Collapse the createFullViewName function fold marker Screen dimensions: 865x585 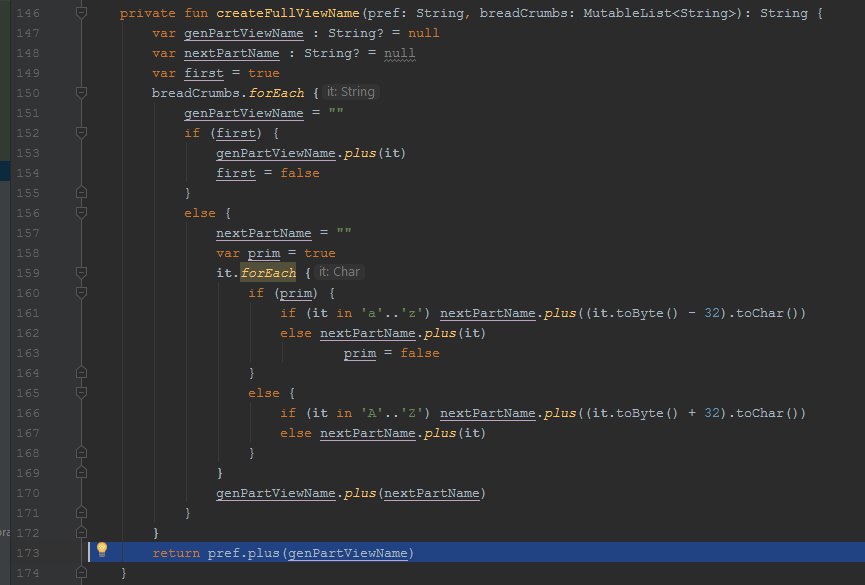pyautogui.click(x=81, y=12)
